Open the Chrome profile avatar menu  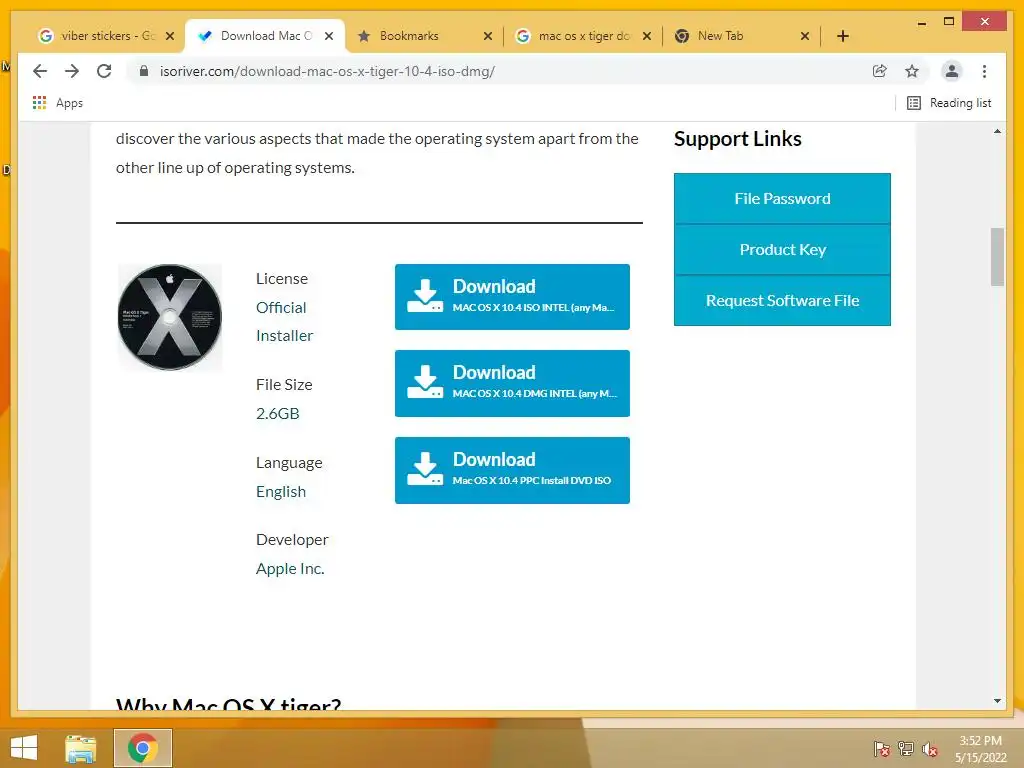952,71
